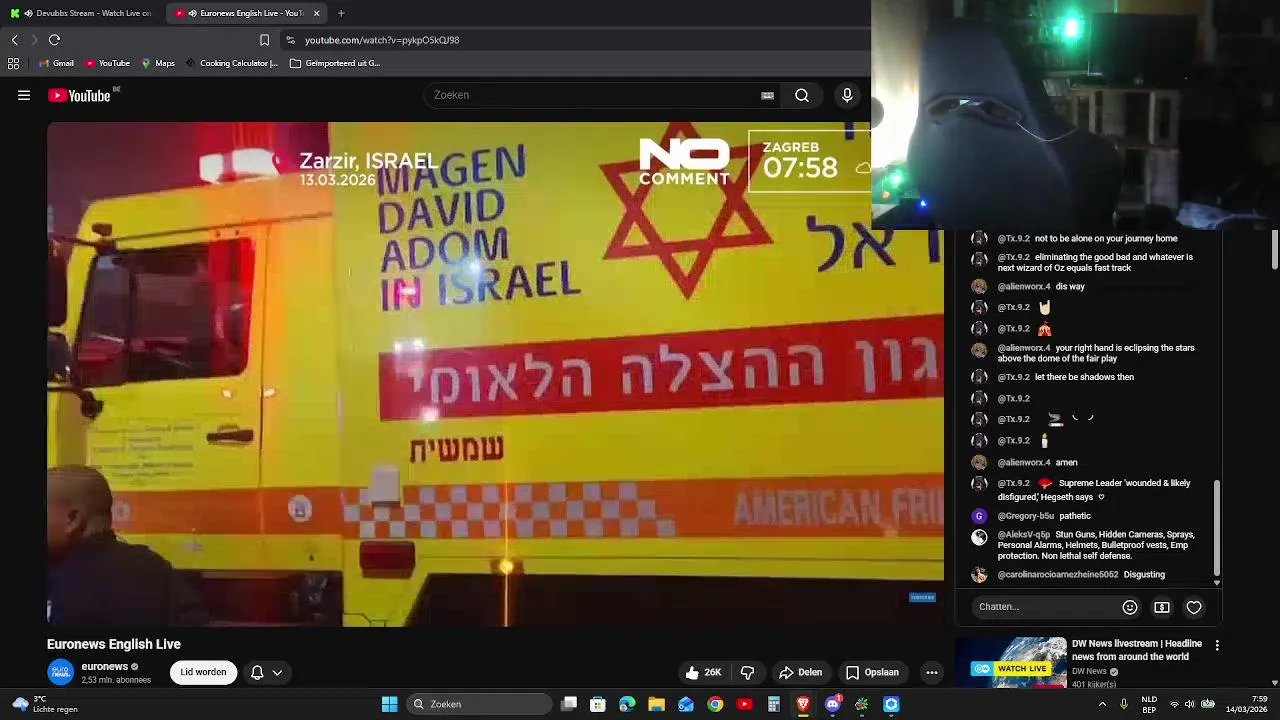Open @Gregory-b5u chat user avatar

(979, 516)
